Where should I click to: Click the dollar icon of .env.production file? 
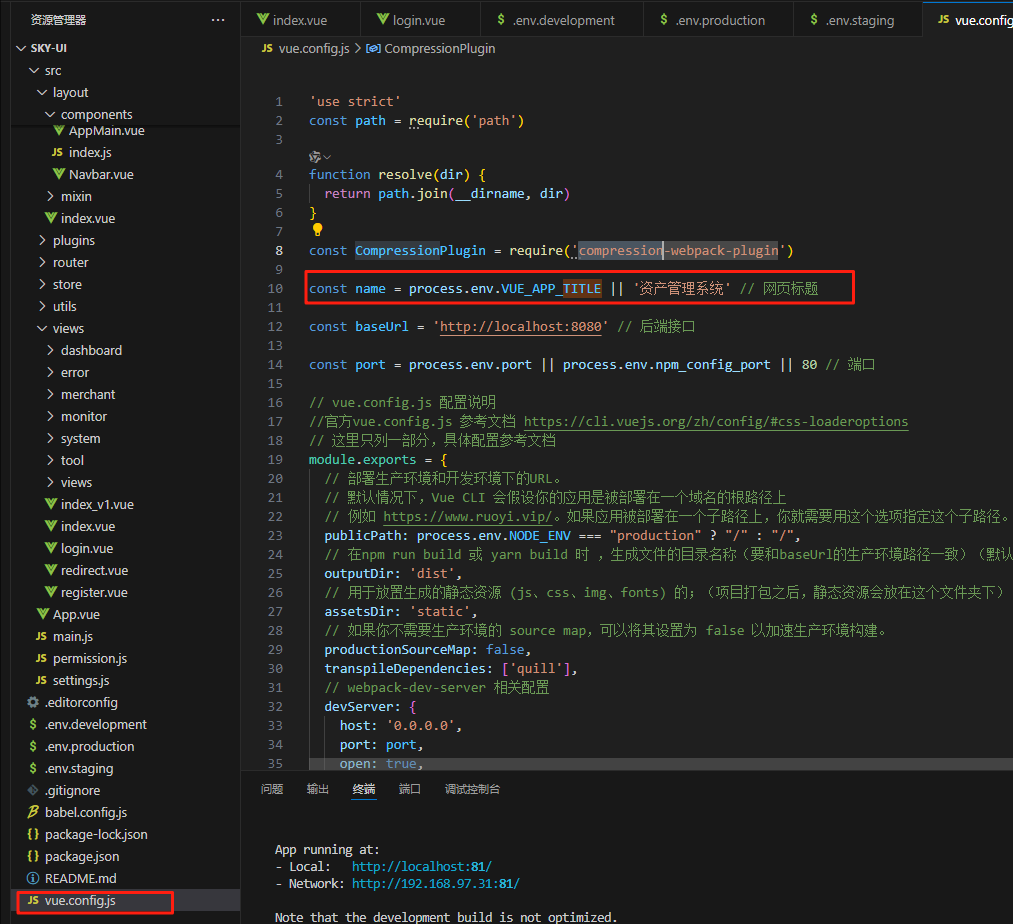(x=33, y=746)
